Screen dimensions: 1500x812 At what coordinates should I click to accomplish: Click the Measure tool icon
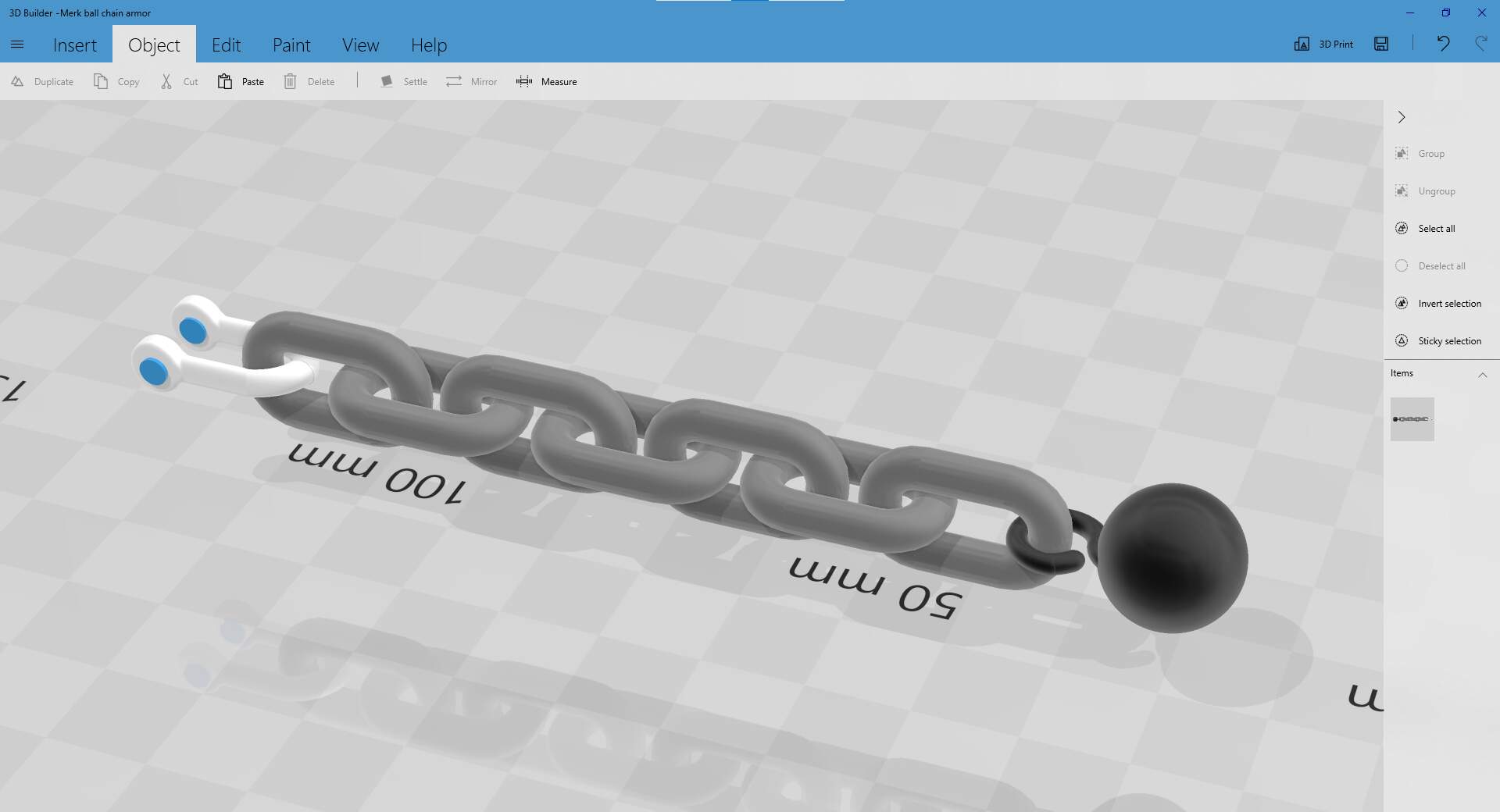[523, 81]
